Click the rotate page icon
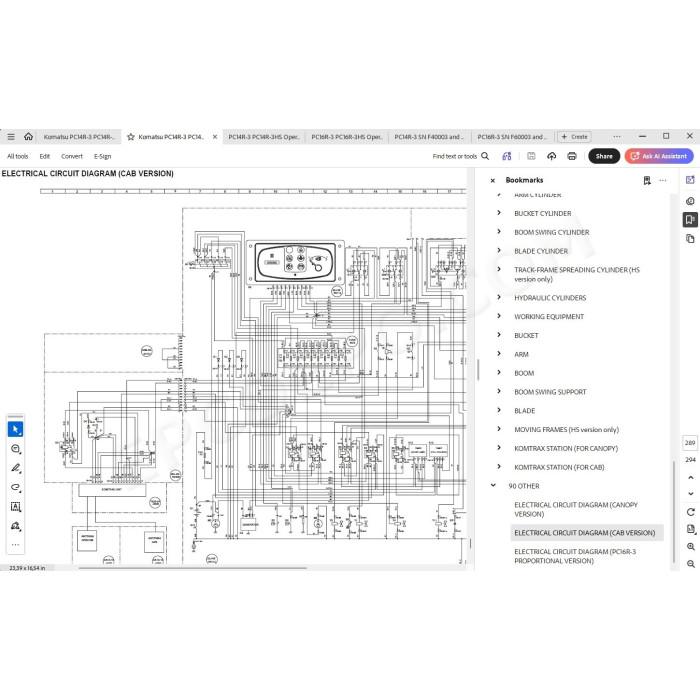Image resolution: width=700 pixels, height=700 pixels. [691, 512]
